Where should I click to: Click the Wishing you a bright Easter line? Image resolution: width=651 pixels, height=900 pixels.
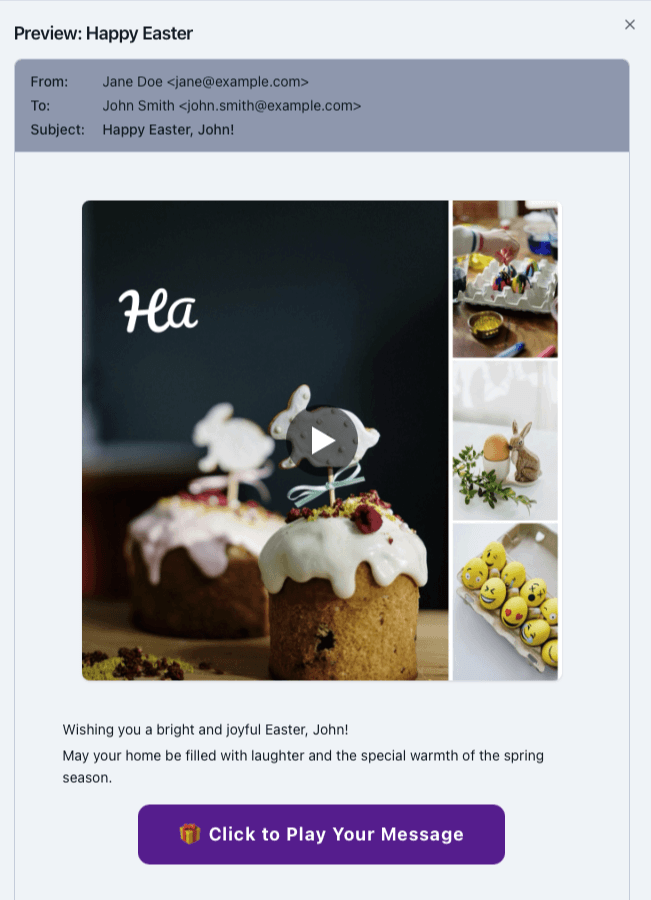[206, 730]
